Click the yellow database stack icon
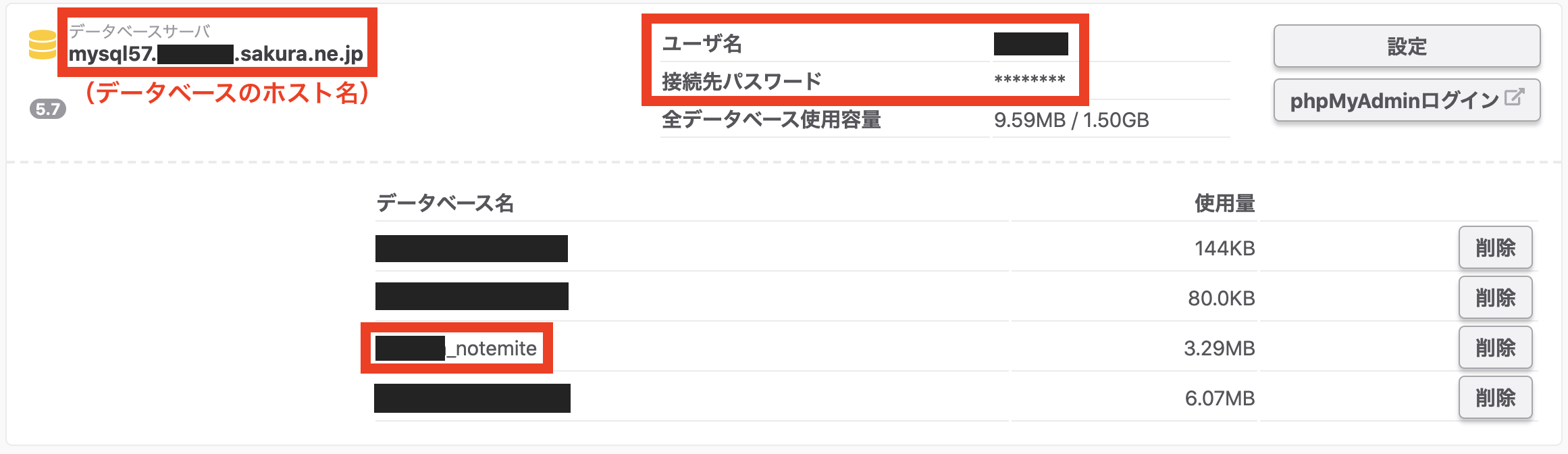 [42, 45]
